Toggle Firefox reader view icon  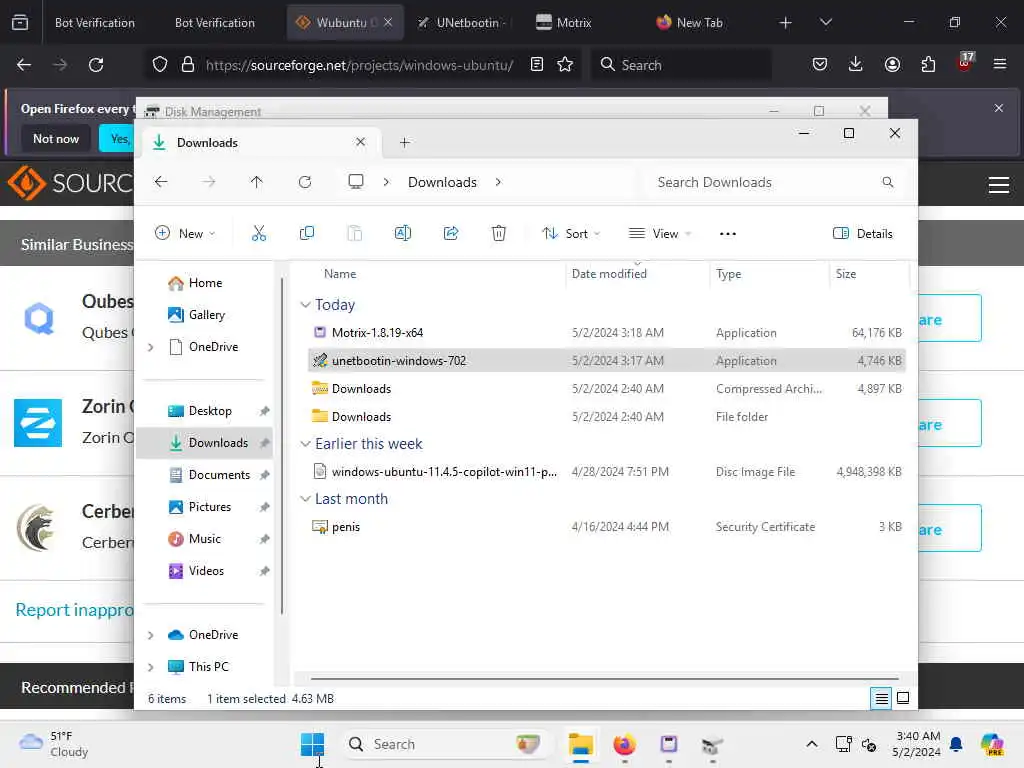(x=537, y=65)
